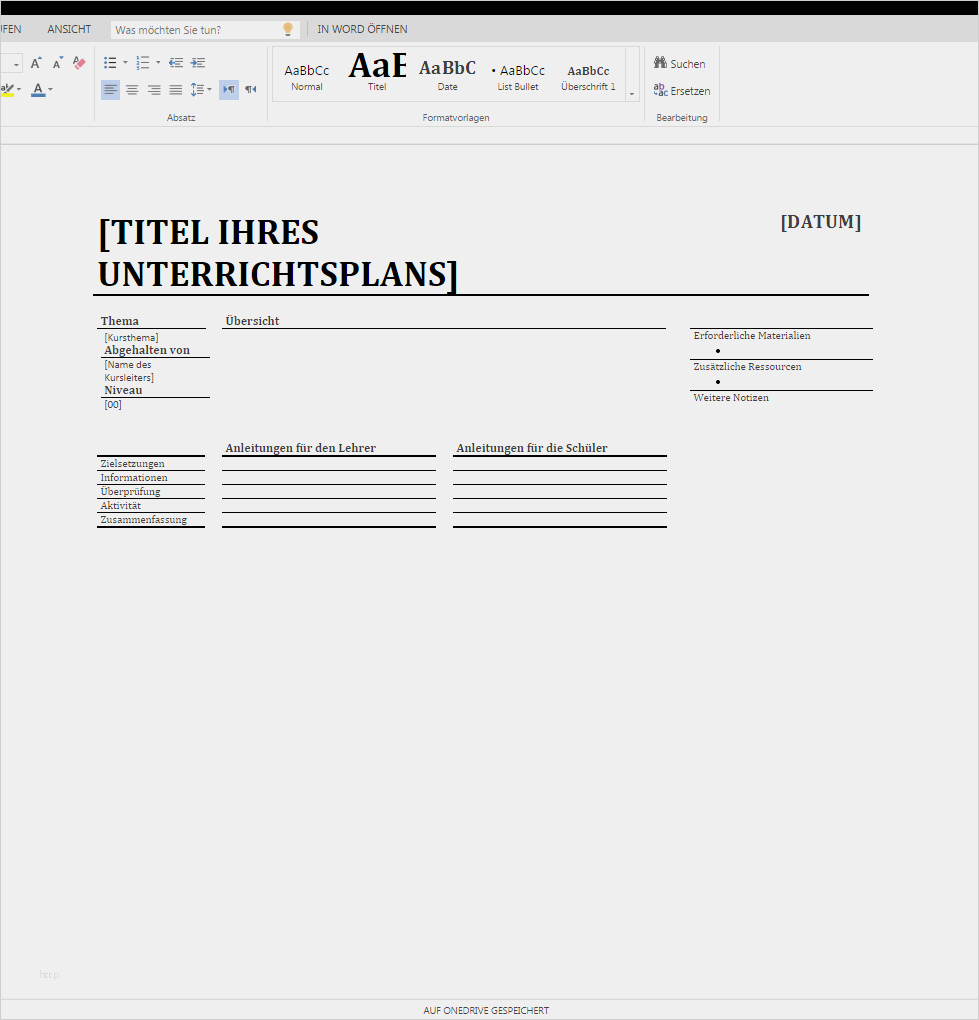979x1020 pixels.
Task: Open the bullet style dropdown arrow
Action: point(125,62)
